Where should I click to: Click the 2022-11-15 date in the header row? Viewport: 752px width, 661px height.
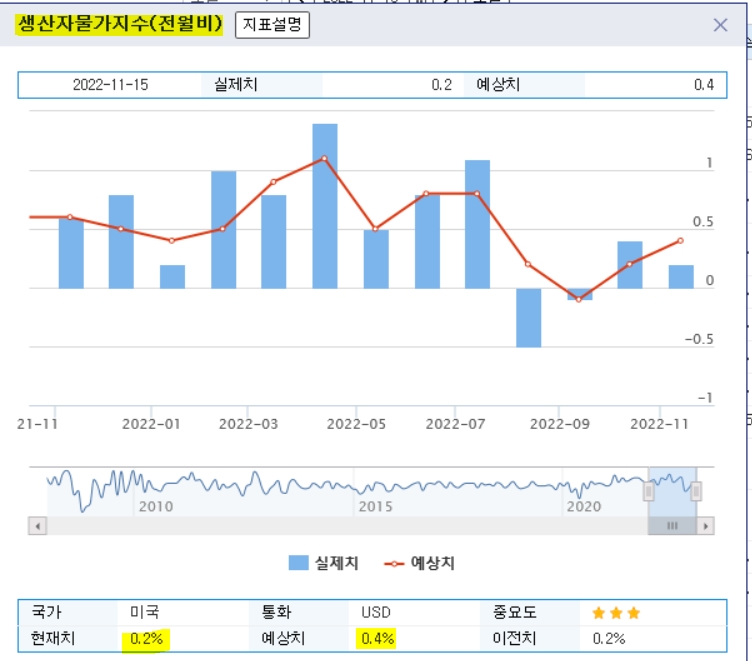pyautogui.click(x=110, y=85)
